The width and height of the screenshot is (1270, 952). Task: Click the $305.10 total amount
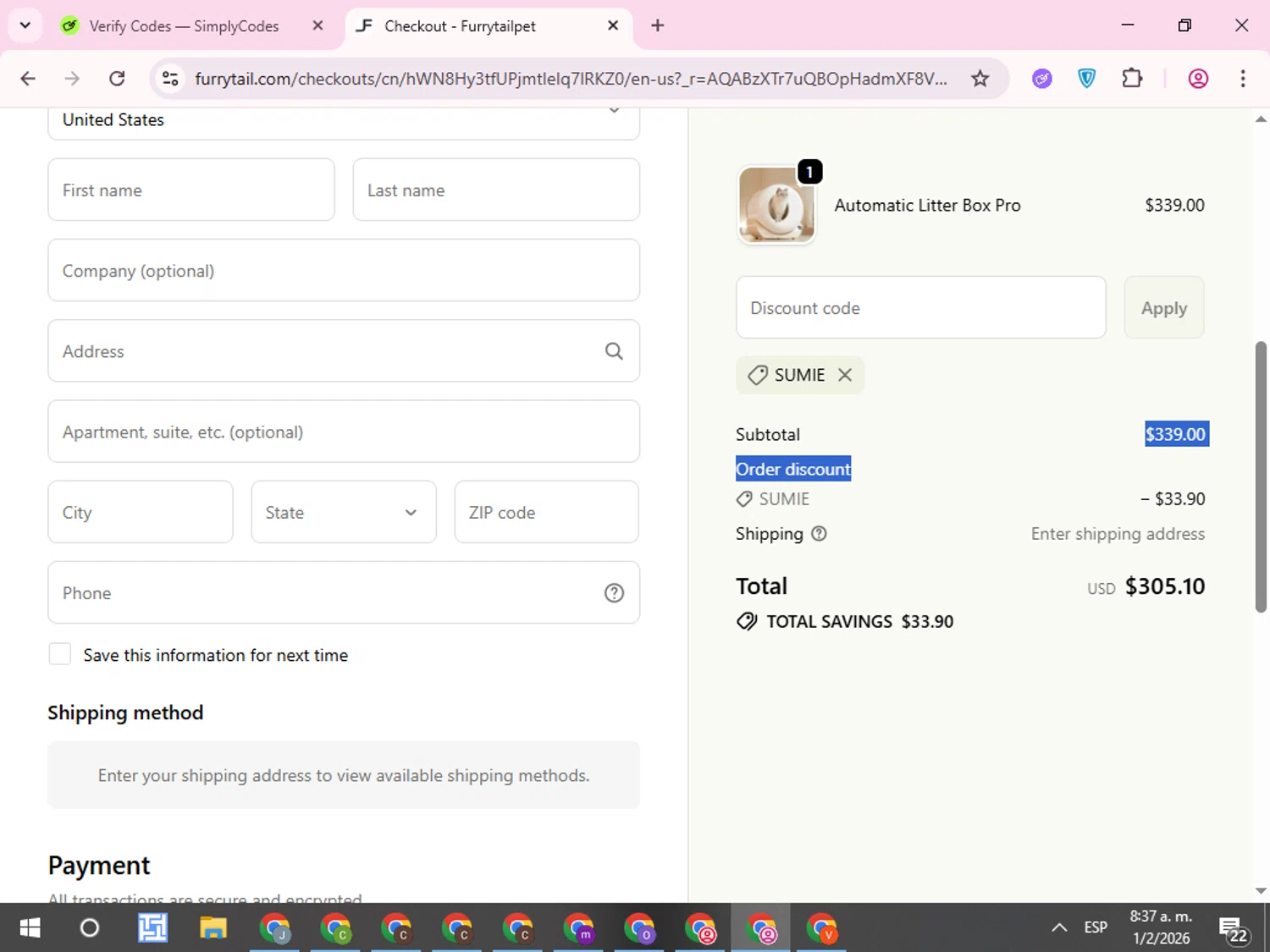1165,586
